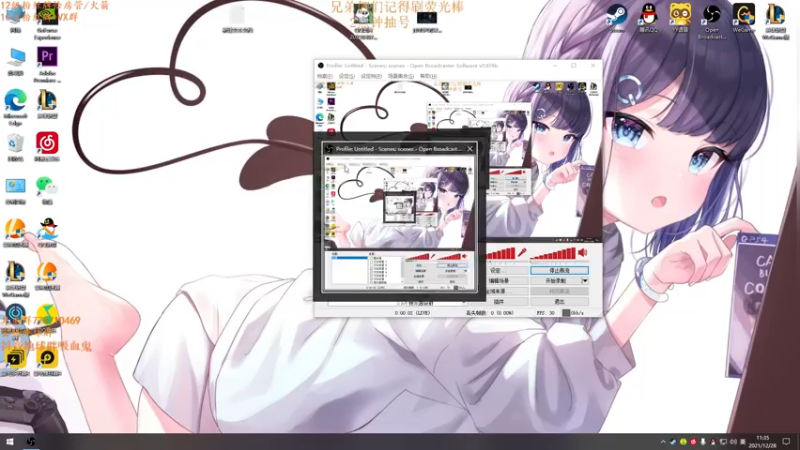Open the new text document file icon
This screenshot has height=450, width=800.
pyautogui.click(x=237, y=20)
